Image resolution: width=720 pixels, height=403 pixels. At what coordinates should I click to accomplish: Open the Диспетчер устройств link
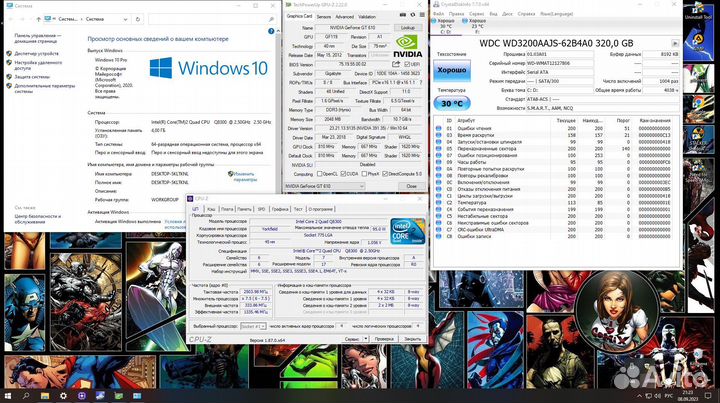click(36, 54)
